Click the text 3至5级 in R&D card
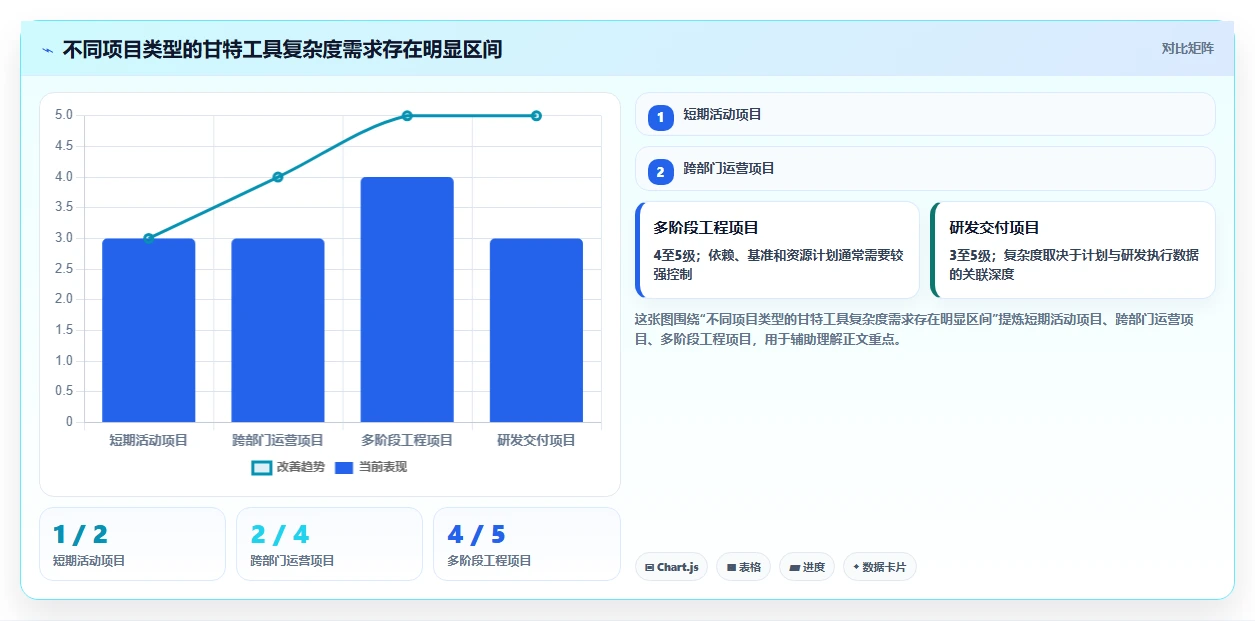Image resolution: width=1255 pixels, height=621 pixels. point(971,255)
